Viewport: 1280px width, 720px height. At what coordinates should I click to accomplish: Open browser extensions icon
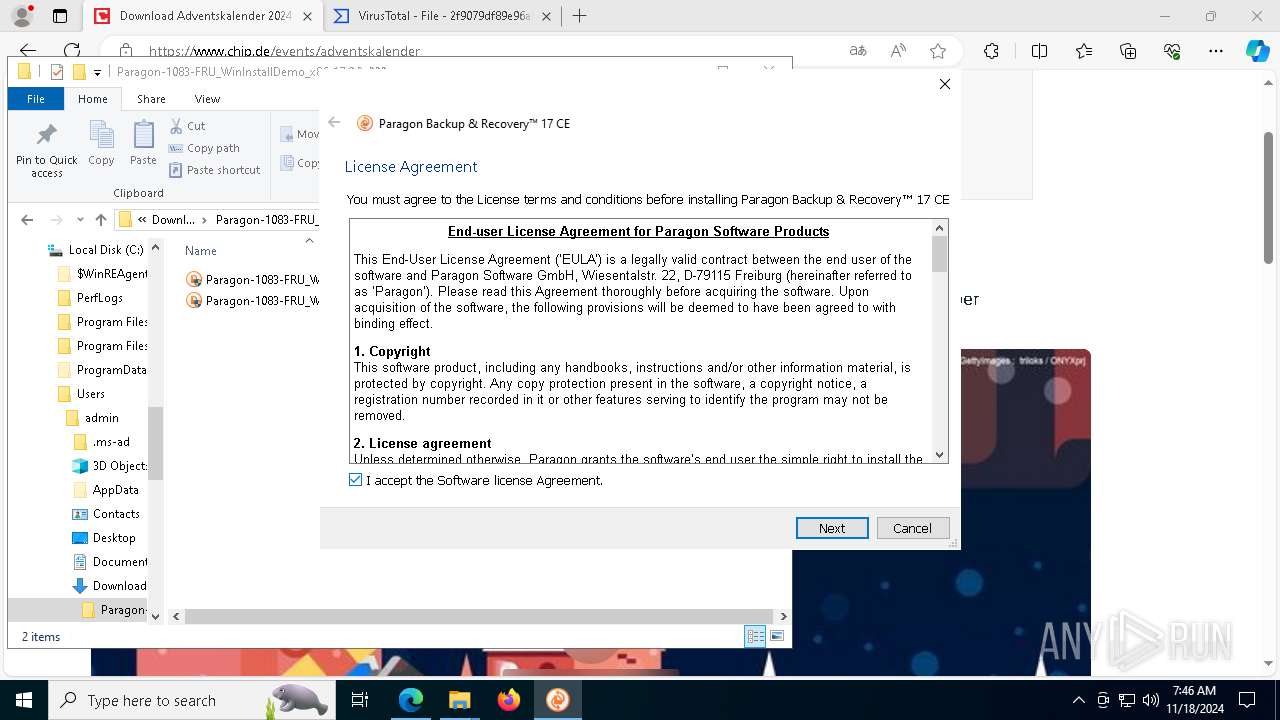991,51
